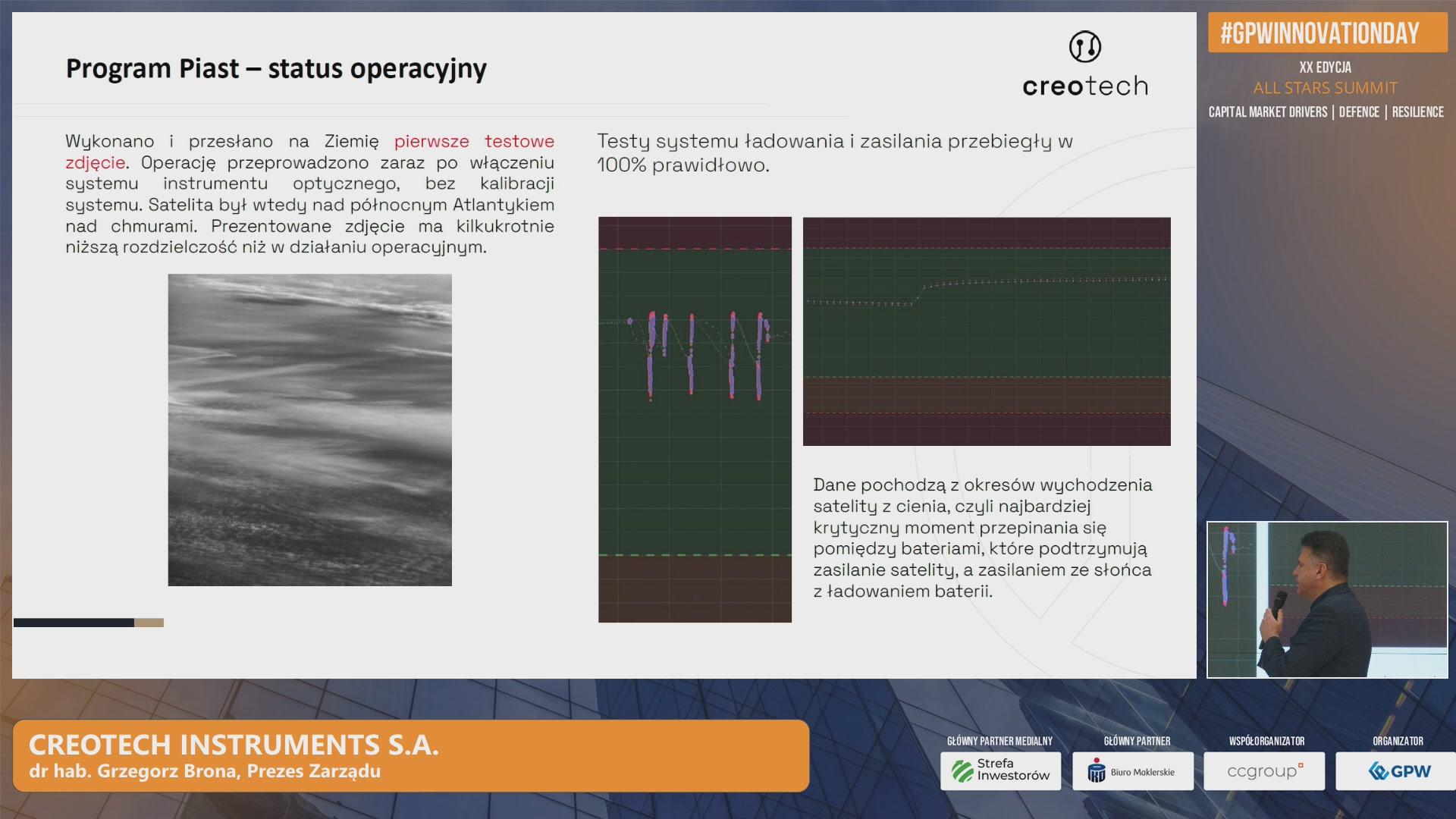Click the CREOTECH INSTRUMENTS S.A. caption
Viewport: 1456px width, 819px height.
[234, 745]
